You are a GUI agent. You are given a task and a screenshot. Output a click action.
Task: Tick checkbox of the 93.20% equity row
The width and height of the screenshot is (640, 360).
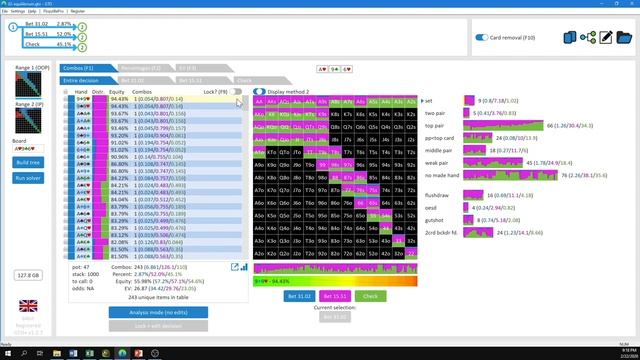pos(66,135)
